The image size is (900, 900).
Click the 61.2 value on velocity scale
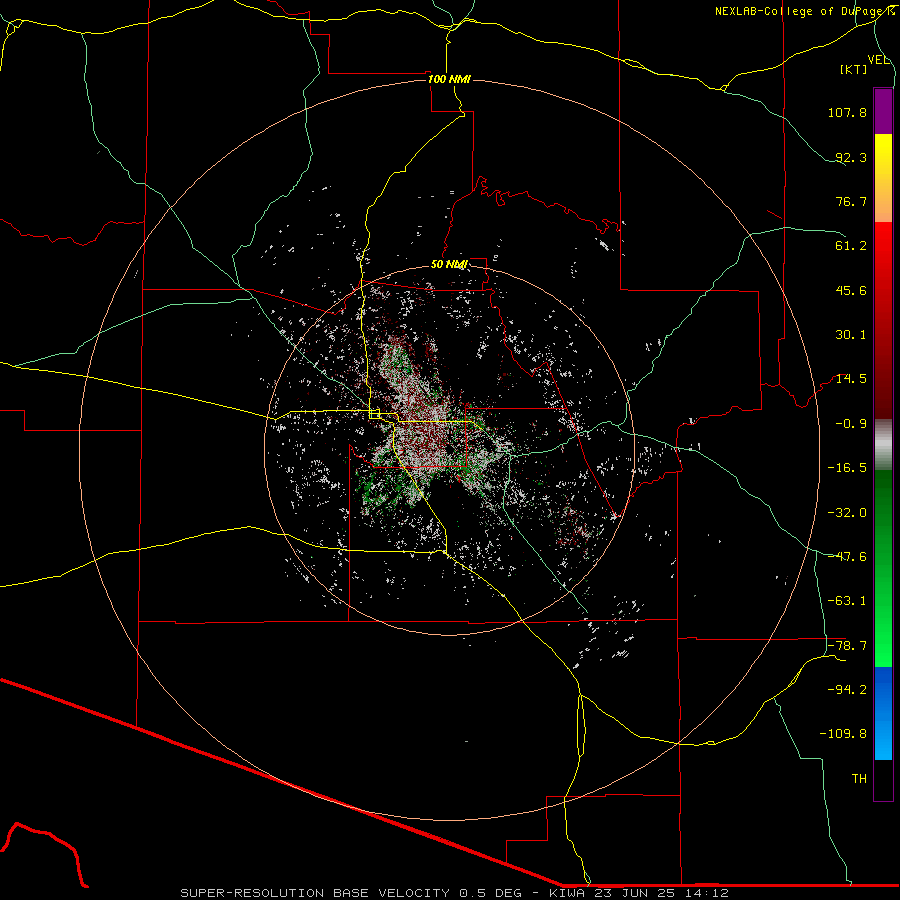(x=851, y=246)
